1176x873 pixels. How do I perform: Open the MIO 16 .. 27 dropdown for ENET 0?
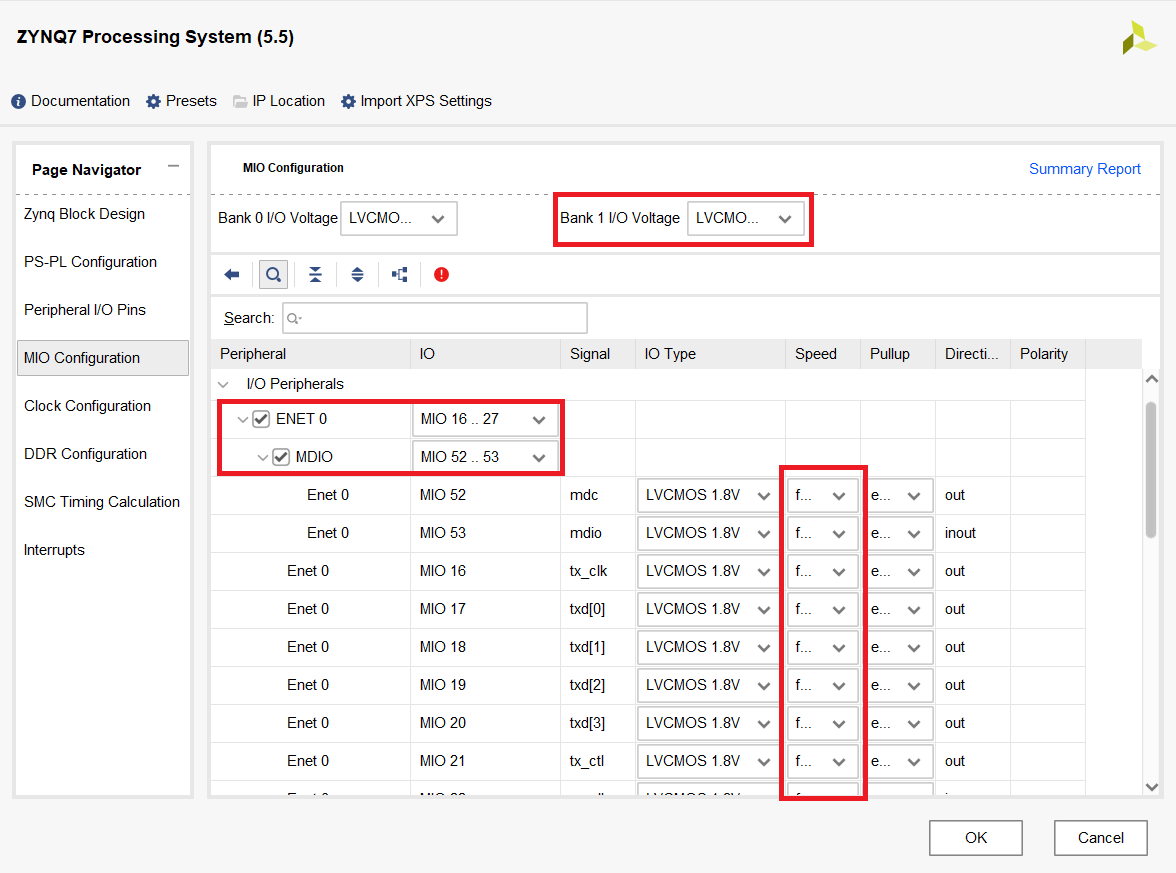pos(541,419)
